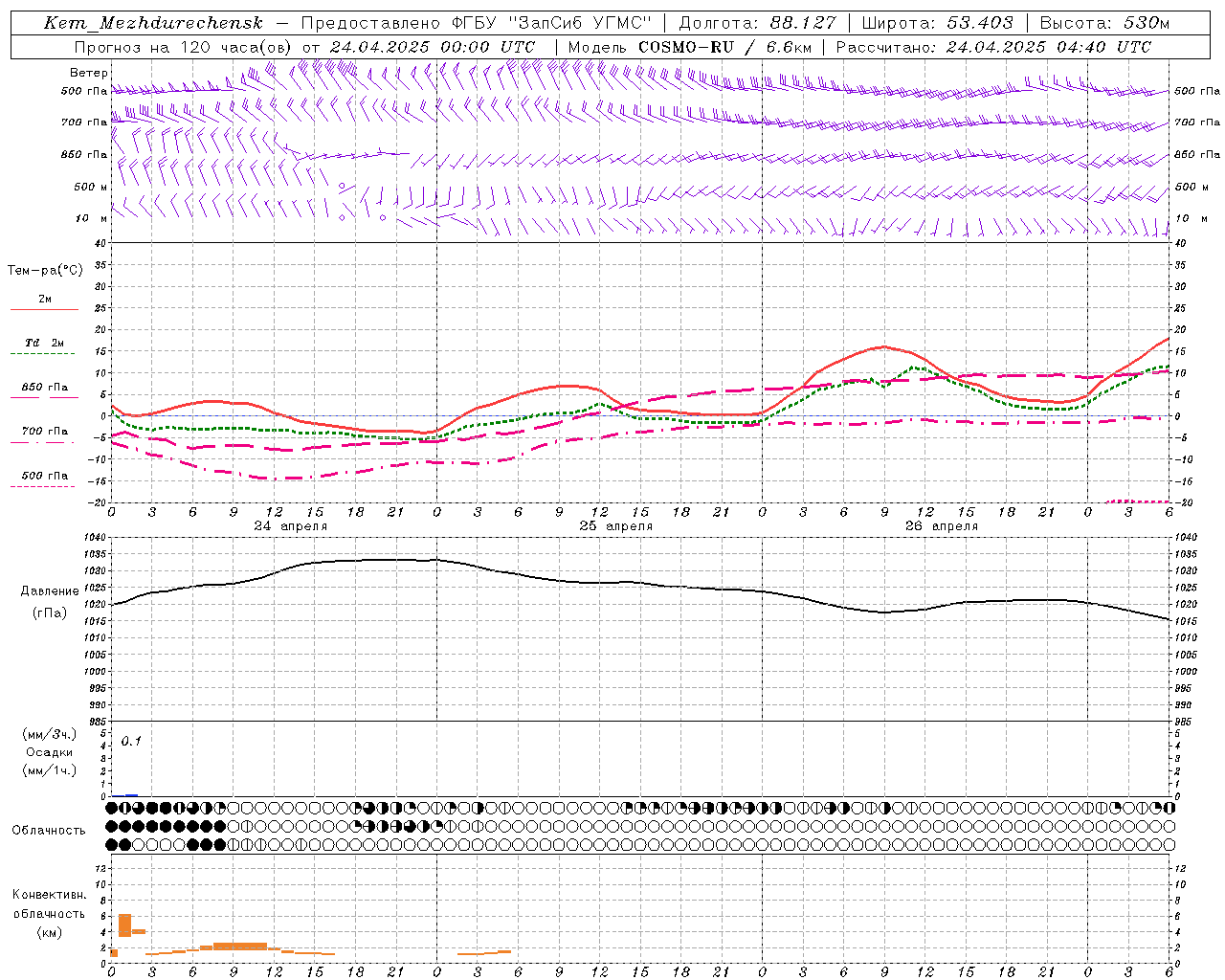
Task: Click the 'Td 2м' dew point legend entry
Action: [44, 343]
